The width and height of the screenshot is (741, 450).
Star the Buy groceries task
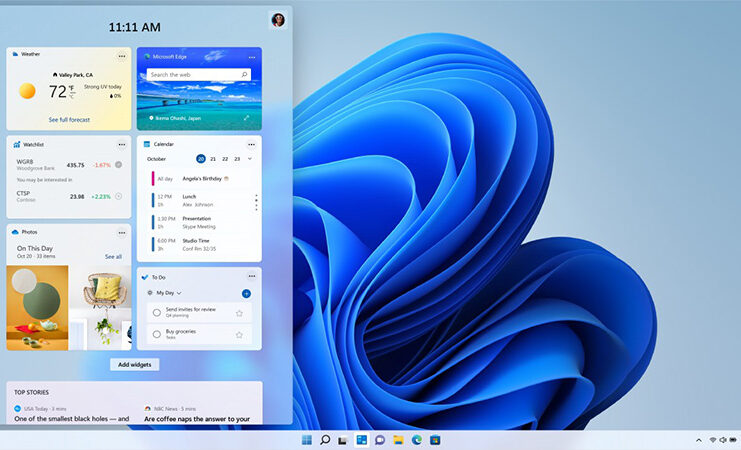[x=239, y=334]
